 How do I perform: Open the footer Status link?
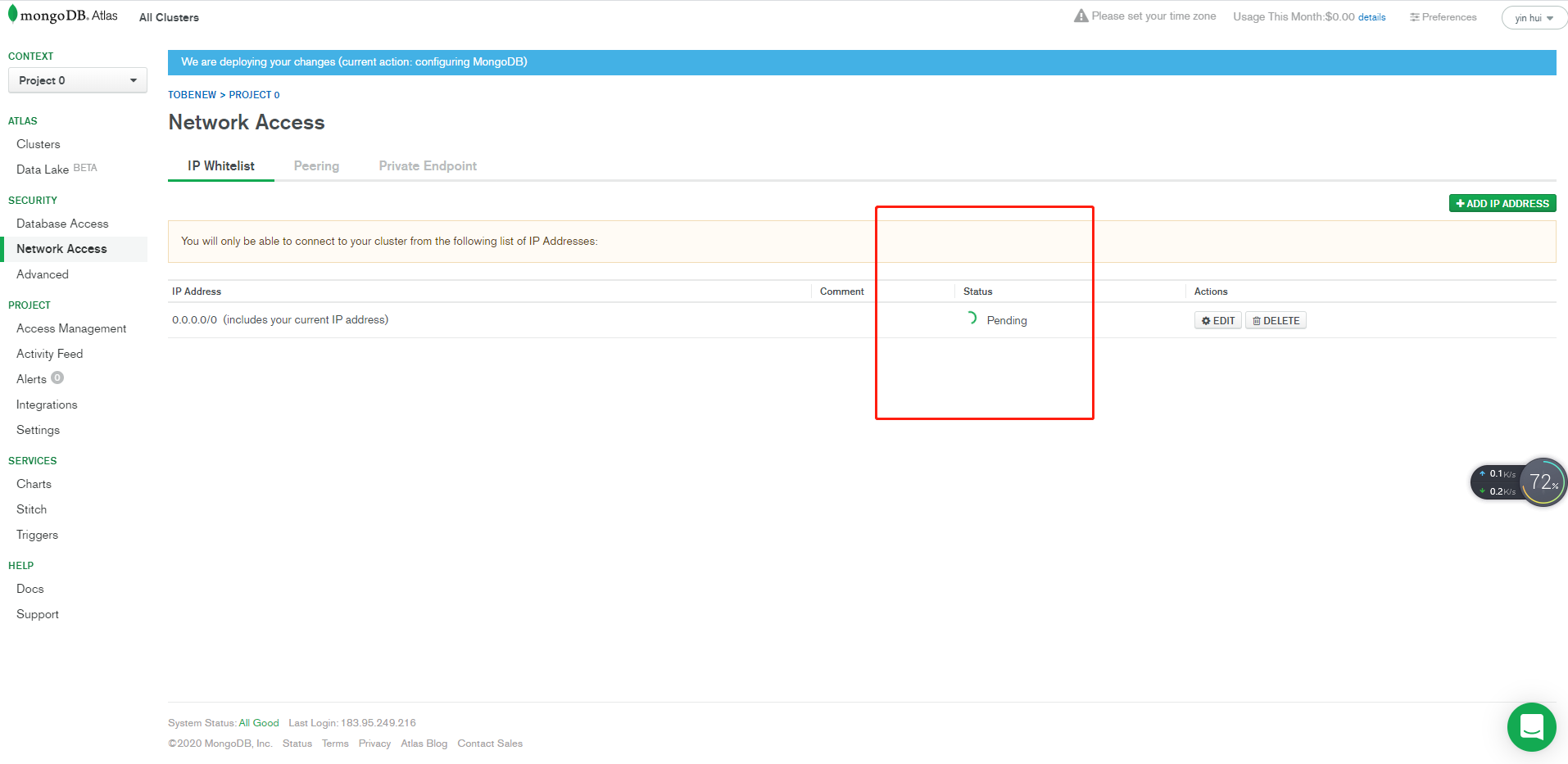point(297,744)
